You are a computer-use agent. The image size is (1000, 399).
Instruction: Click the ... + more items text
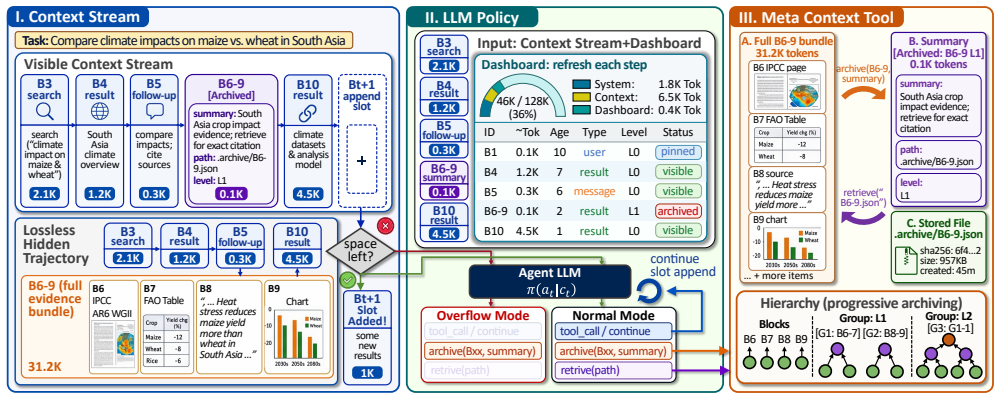click(778, 276)
